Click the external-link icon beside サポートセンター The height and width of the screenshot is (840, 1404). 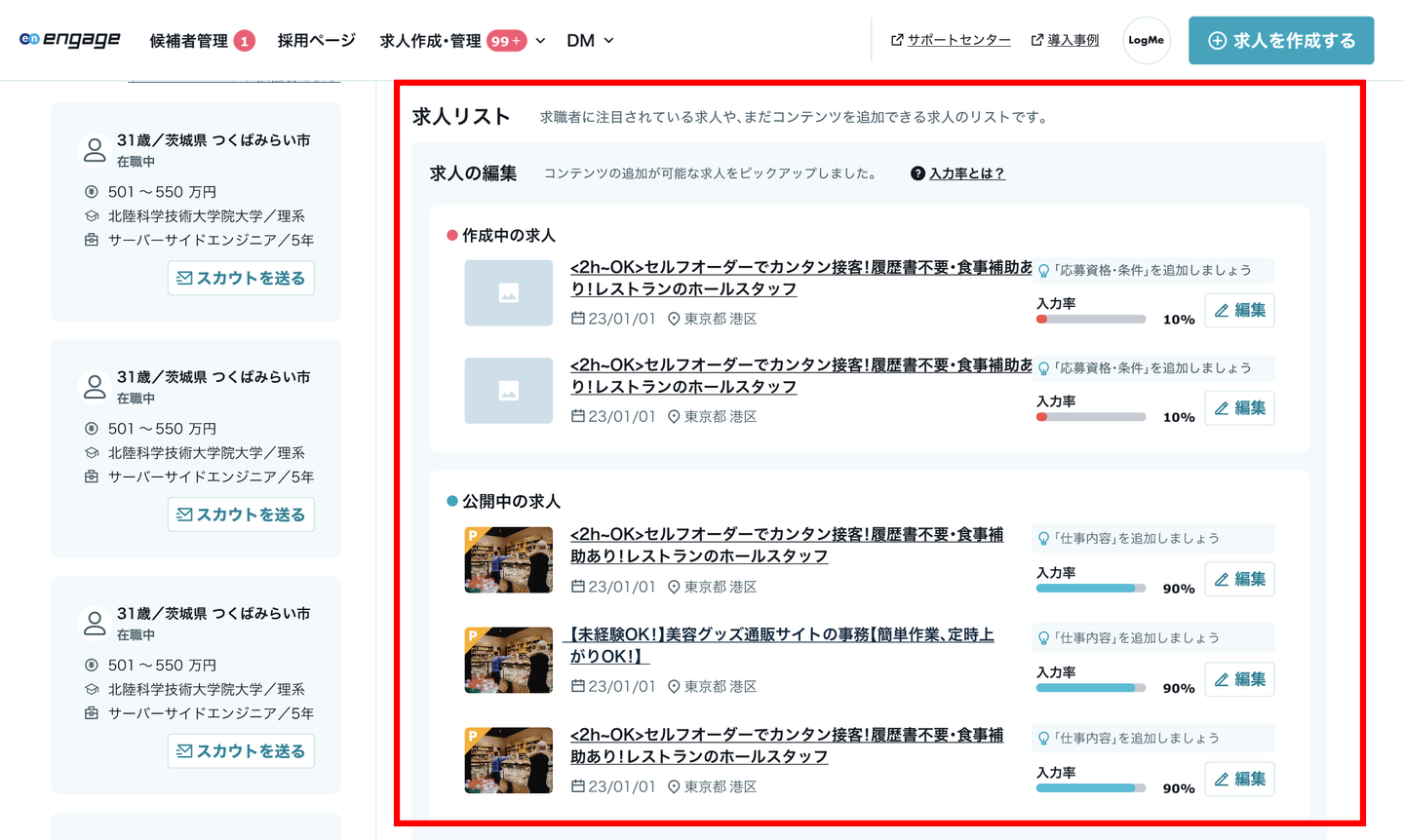[896, 40]
